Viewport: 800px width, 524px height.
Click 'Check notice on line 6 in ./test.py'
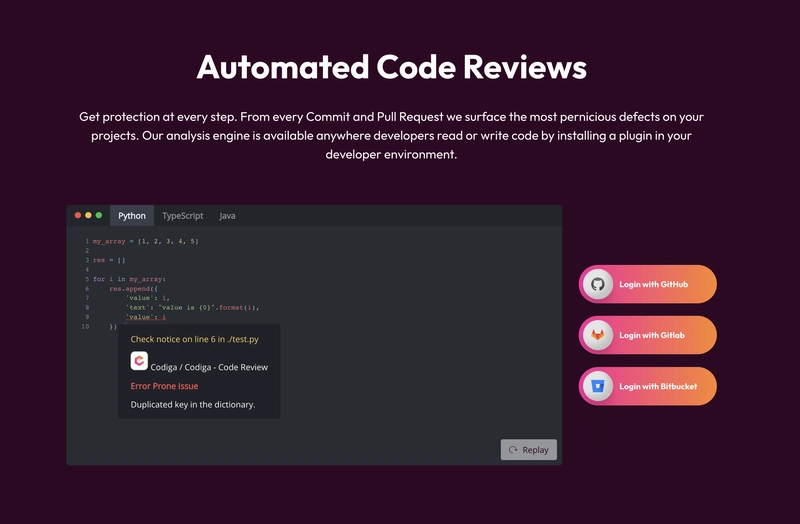[x=194, y=339]
